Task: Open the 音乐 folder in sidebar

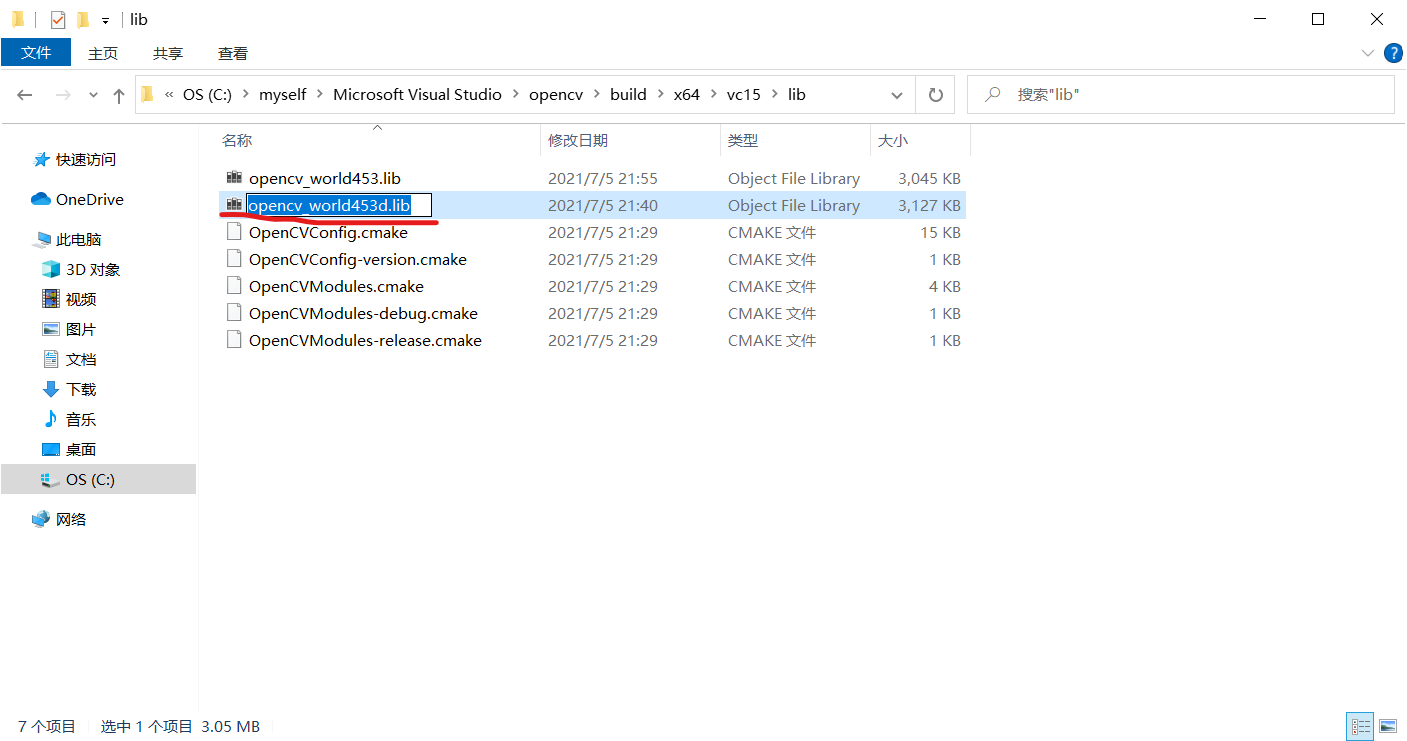Action: point(69,420)
